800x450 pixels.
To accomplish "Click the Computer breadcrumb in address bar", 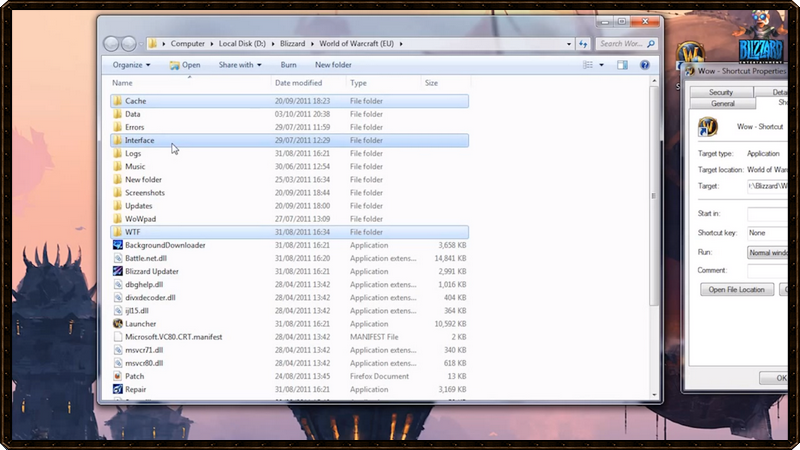I will point(188,44).
